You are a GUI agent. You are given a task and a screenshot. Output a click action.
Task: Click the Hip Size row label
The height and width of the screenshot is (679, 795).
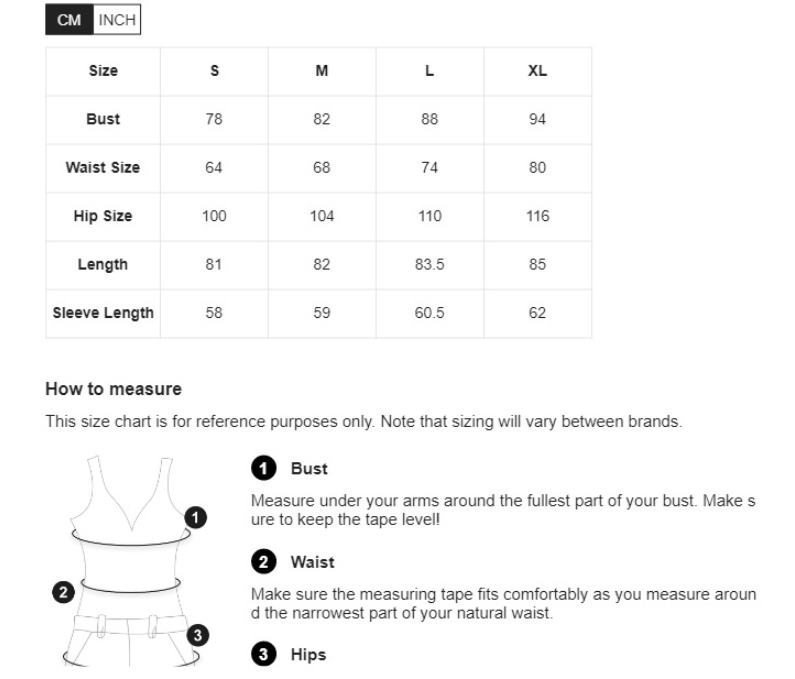coord(103,216)
